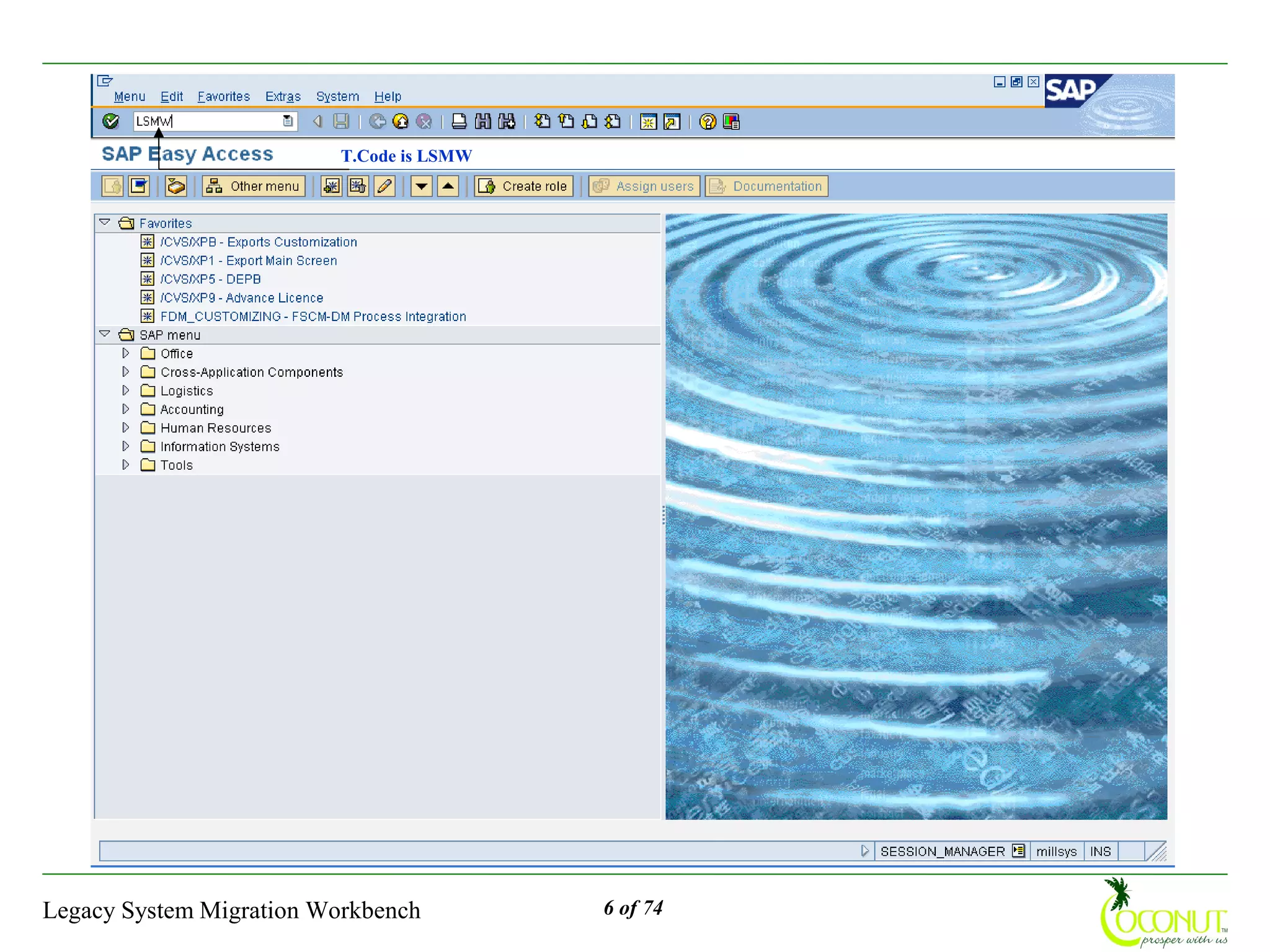Click the green Enter checkmark icon

110,121
